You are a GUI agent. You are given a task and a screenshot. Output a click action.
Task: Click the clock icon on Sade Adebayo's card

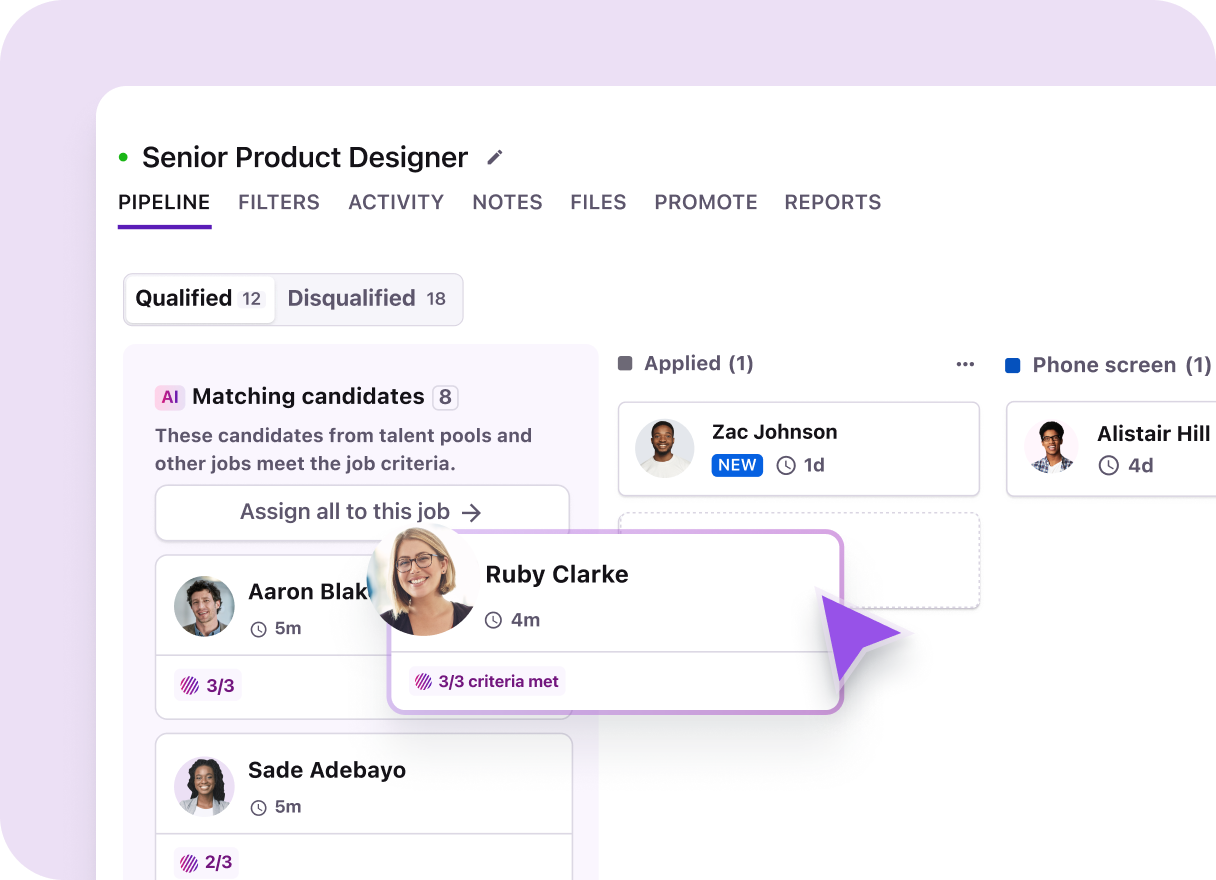[x=258, y=807]
